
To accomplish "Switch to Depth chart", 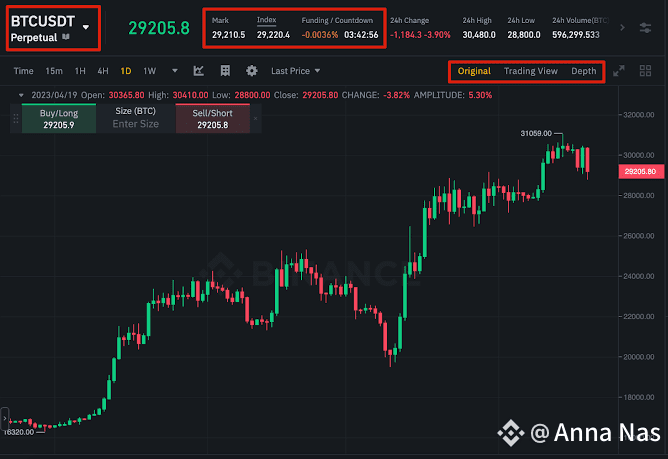I will click(584, 71).
